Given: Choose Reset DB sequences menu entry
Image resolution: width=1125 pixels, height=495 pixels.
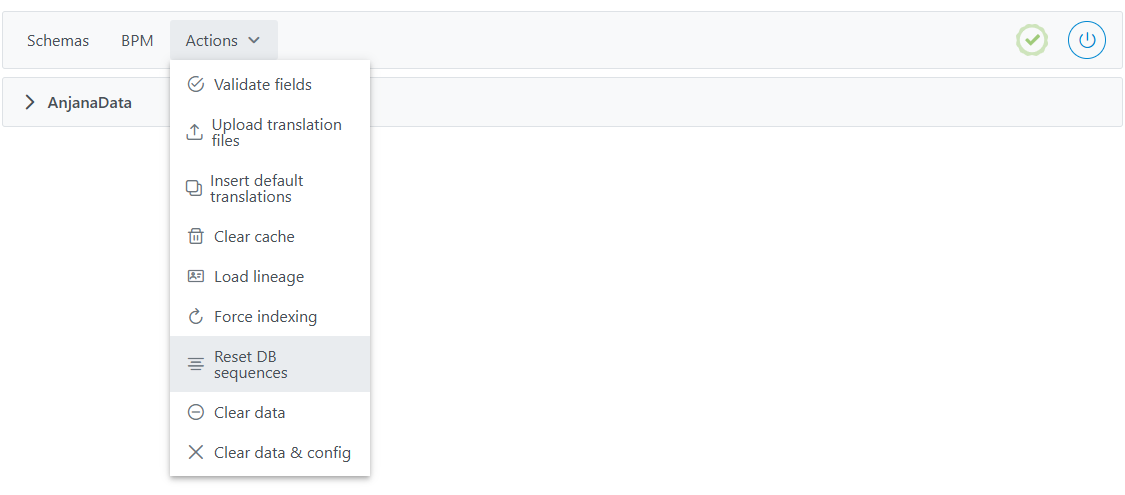Looking at the screenshot, I should tap(250, 365).
